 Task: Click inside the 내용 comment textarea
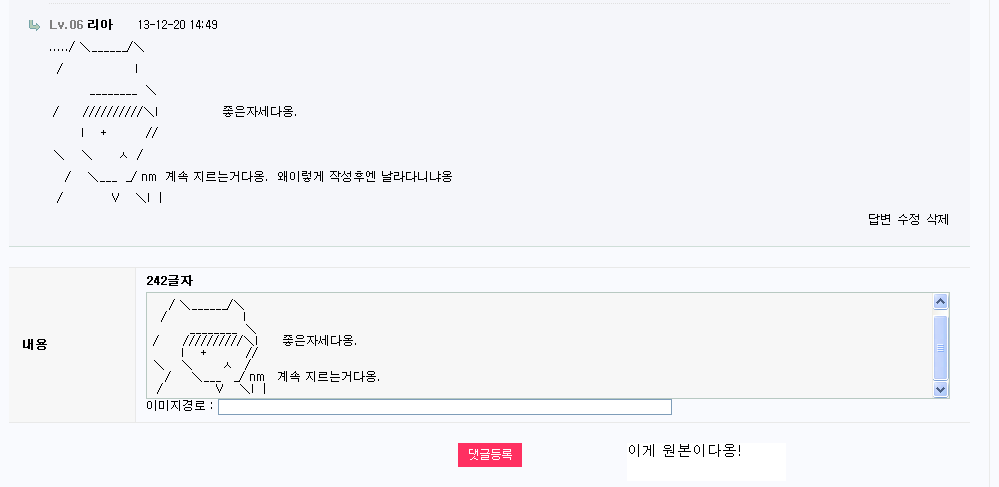coord(540,345)
